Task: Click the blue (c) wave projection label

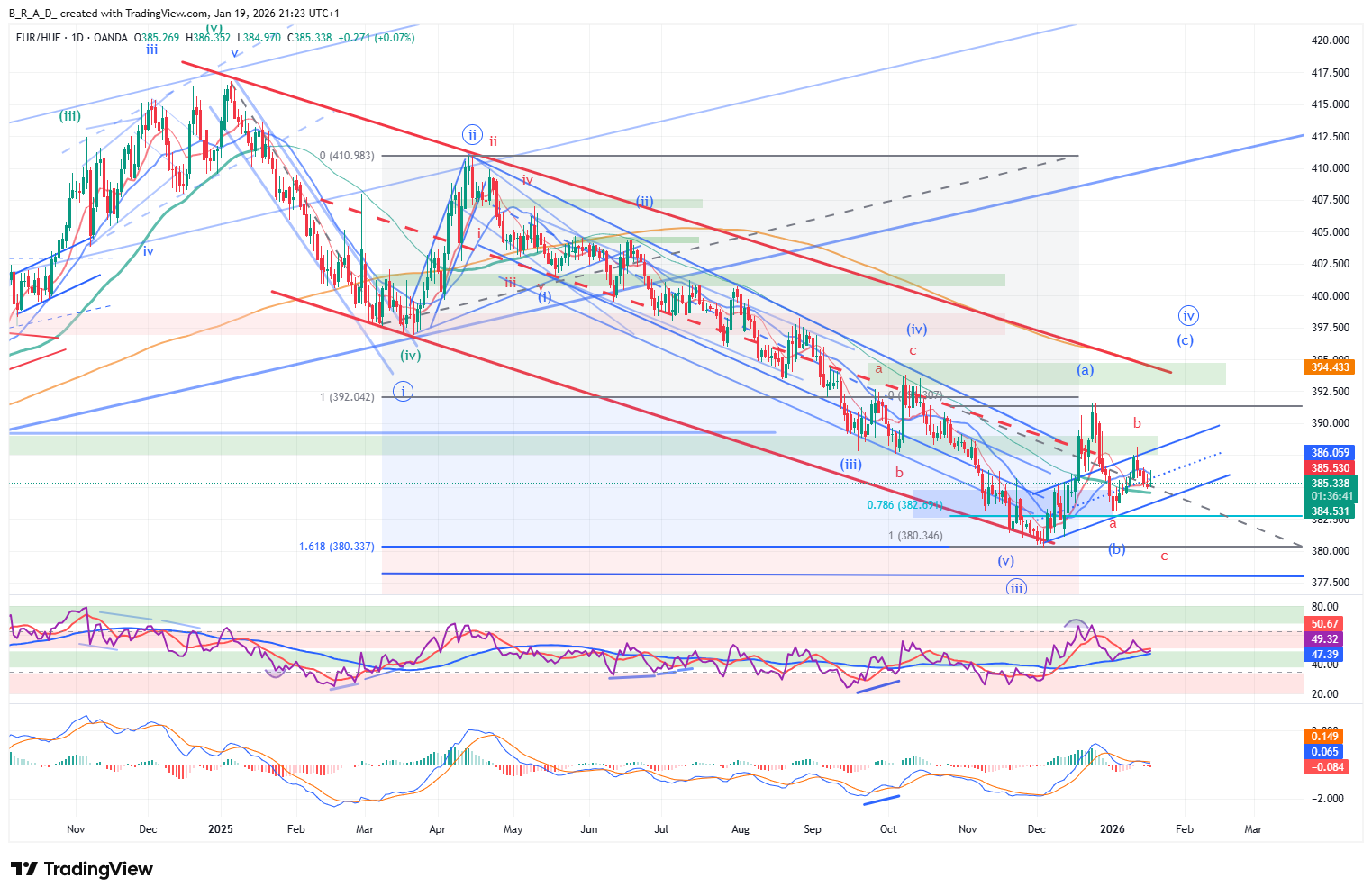Action: (1185, 340)
